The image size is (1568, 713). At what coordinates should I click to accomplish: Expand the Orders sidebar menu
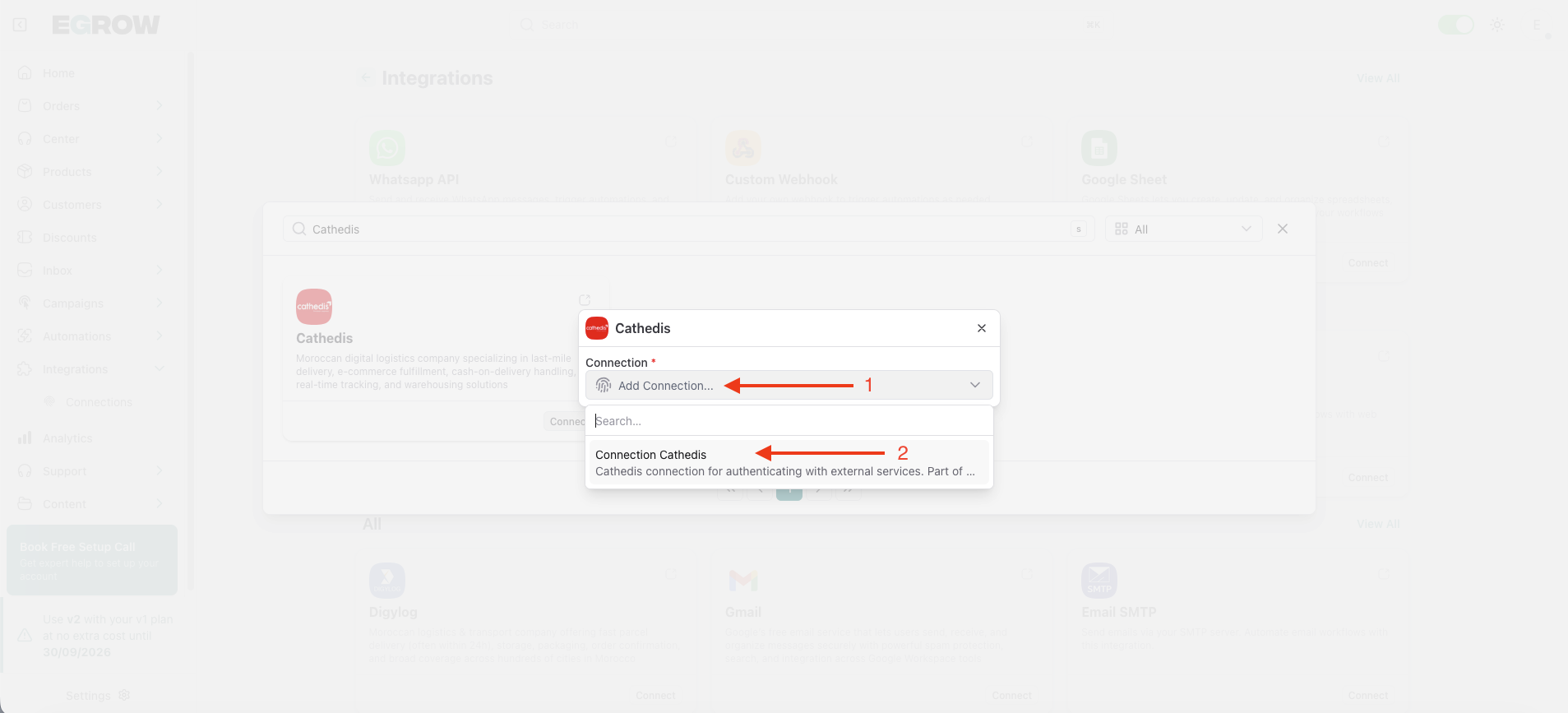click(x=90, y=106)
